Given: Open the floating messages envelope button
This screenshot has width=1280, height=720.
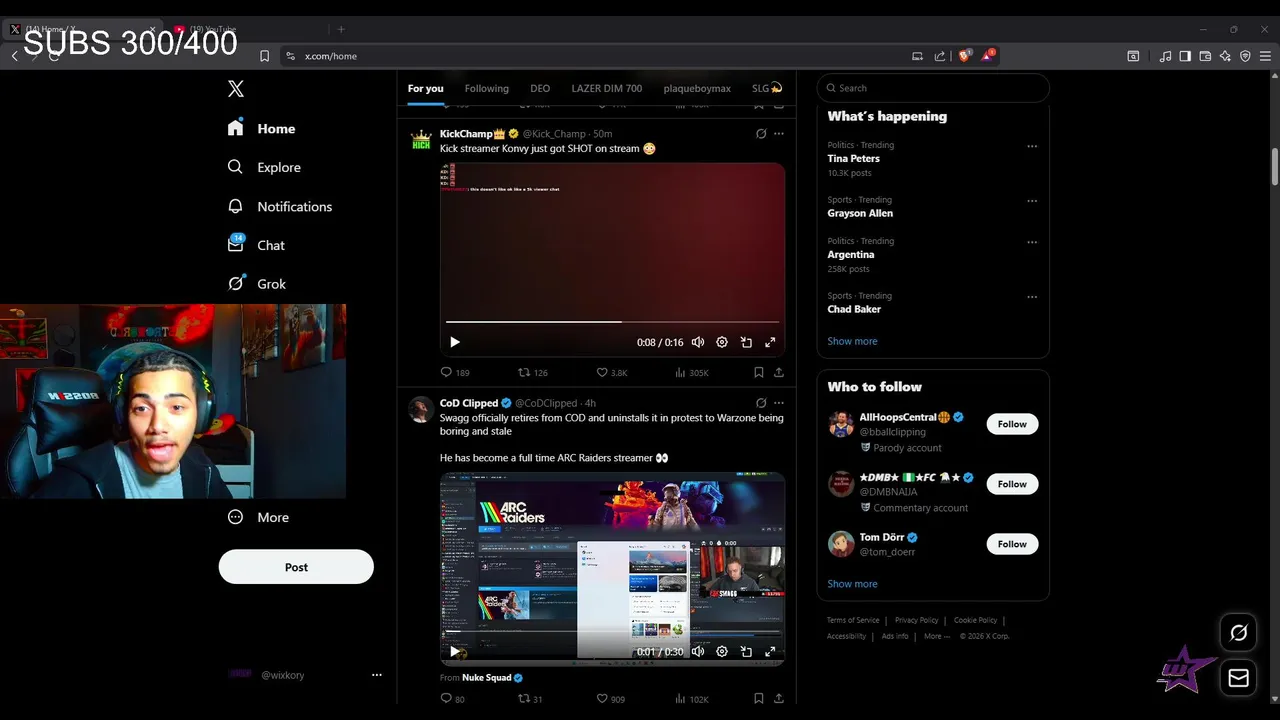Looking at the screenshot, I should [1239, 678].
